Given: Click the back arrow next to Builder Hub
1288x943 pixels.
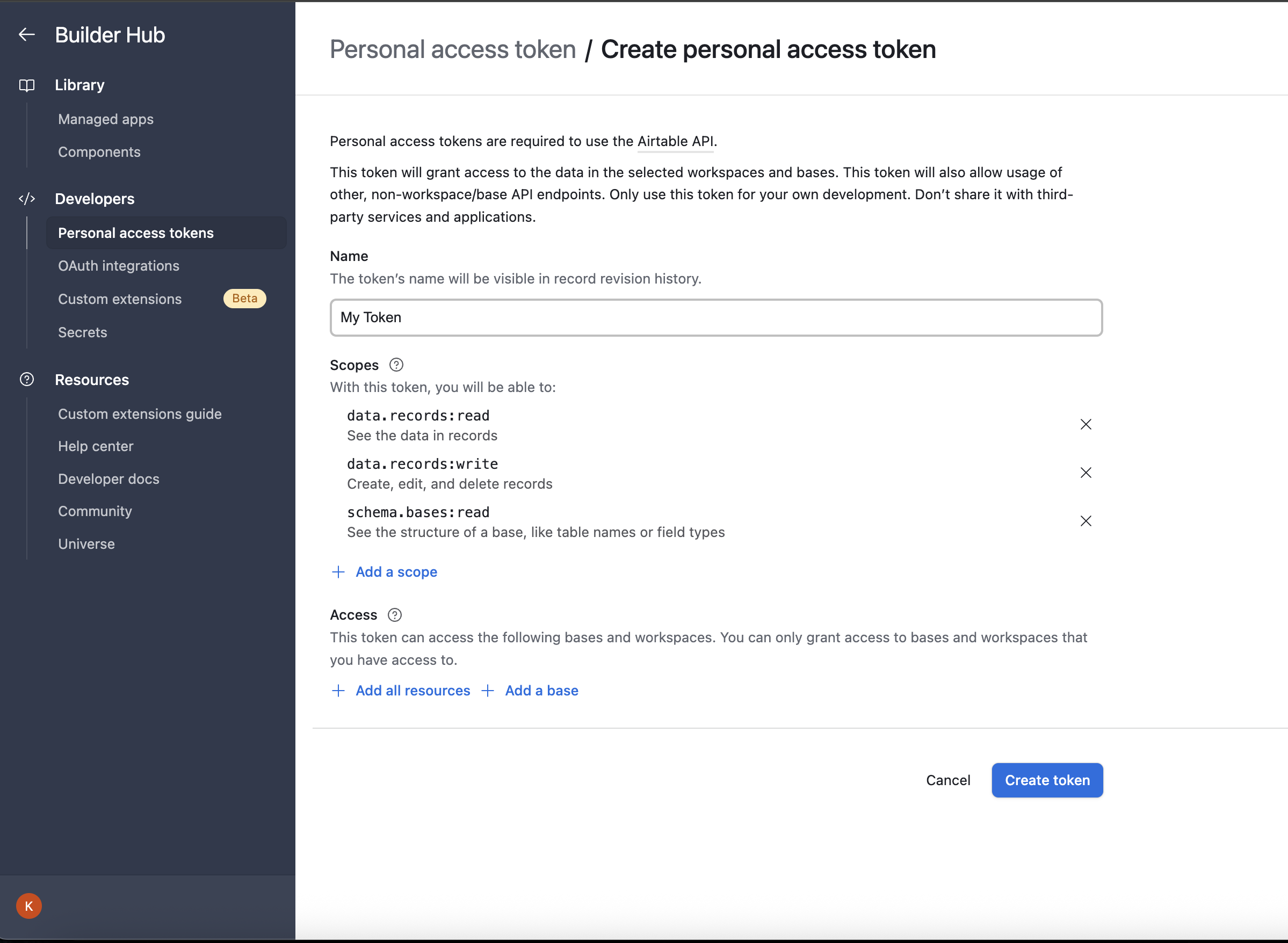Looking at the screenshot, I should tap(27, 35).
